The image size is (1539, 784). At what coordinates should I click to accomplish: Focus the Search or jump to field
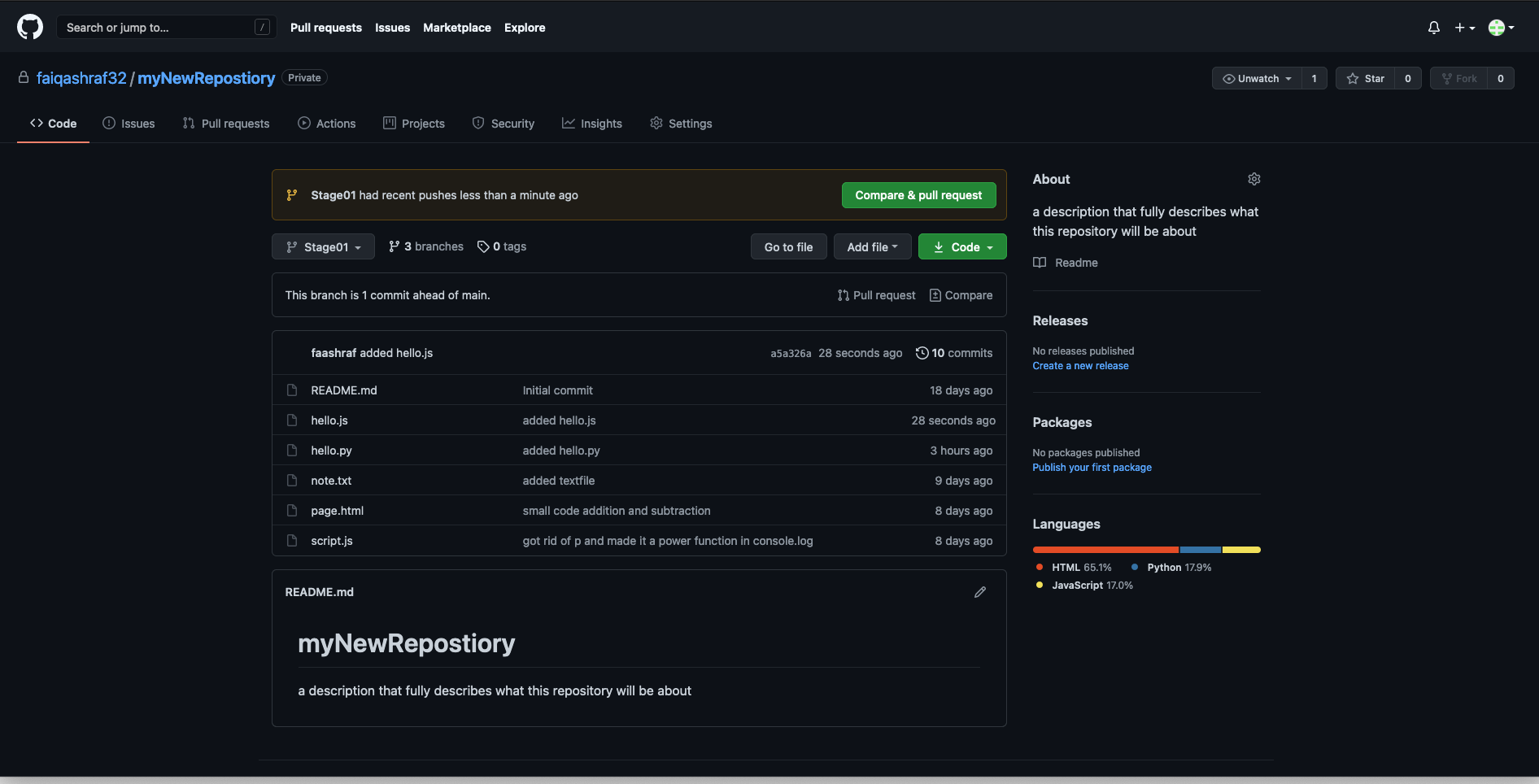167,28
